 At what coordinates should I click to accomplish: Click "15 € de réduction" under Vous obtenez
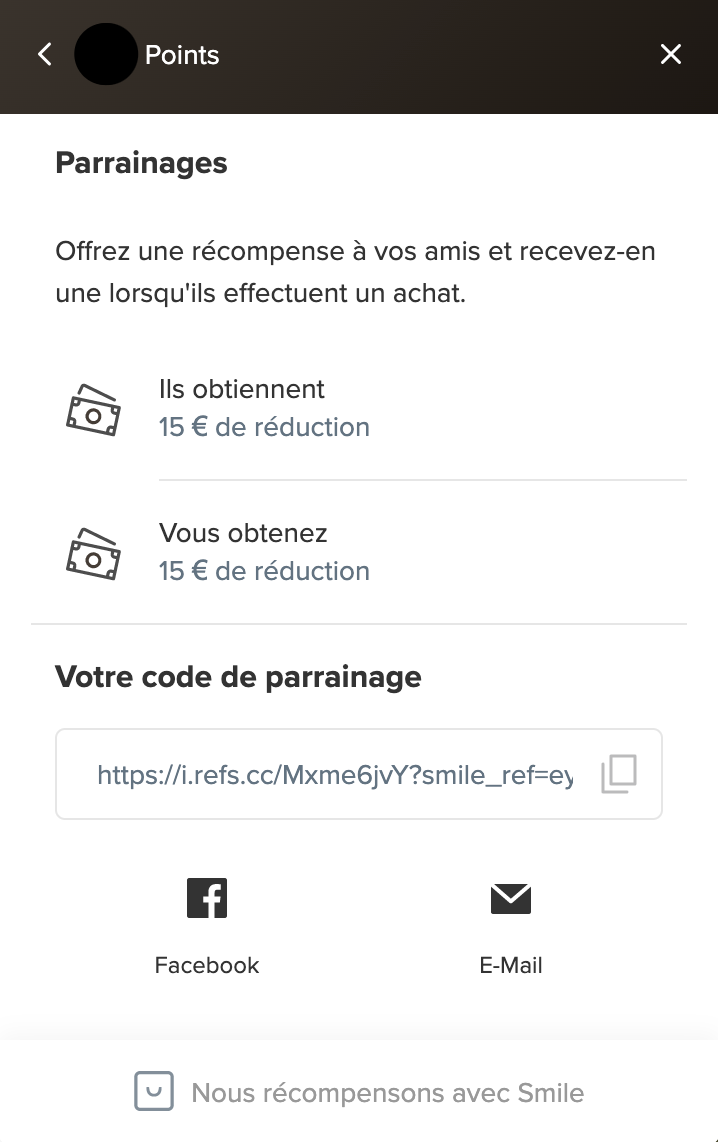pyautogui.click(x=264, y=571)
